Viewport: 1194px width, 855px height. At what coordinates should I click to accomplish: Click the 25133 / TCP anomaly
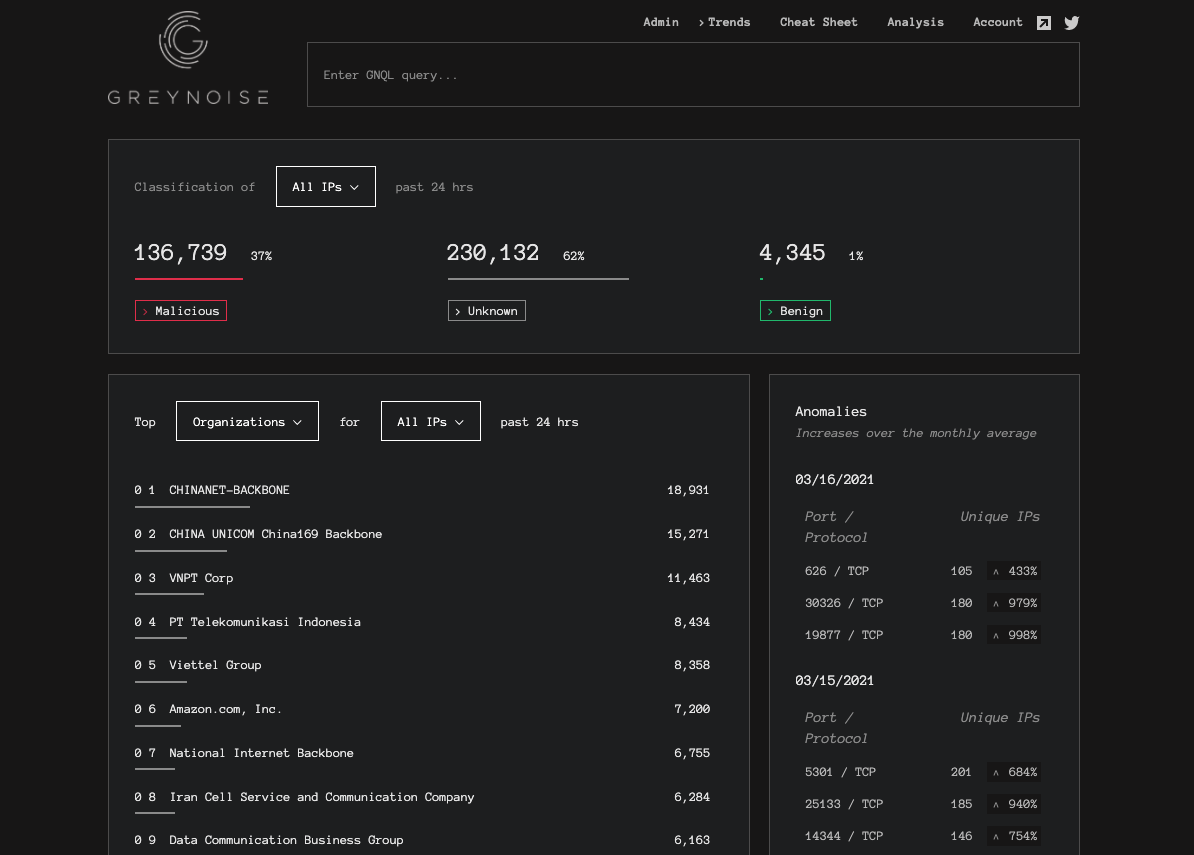(844, 804)
